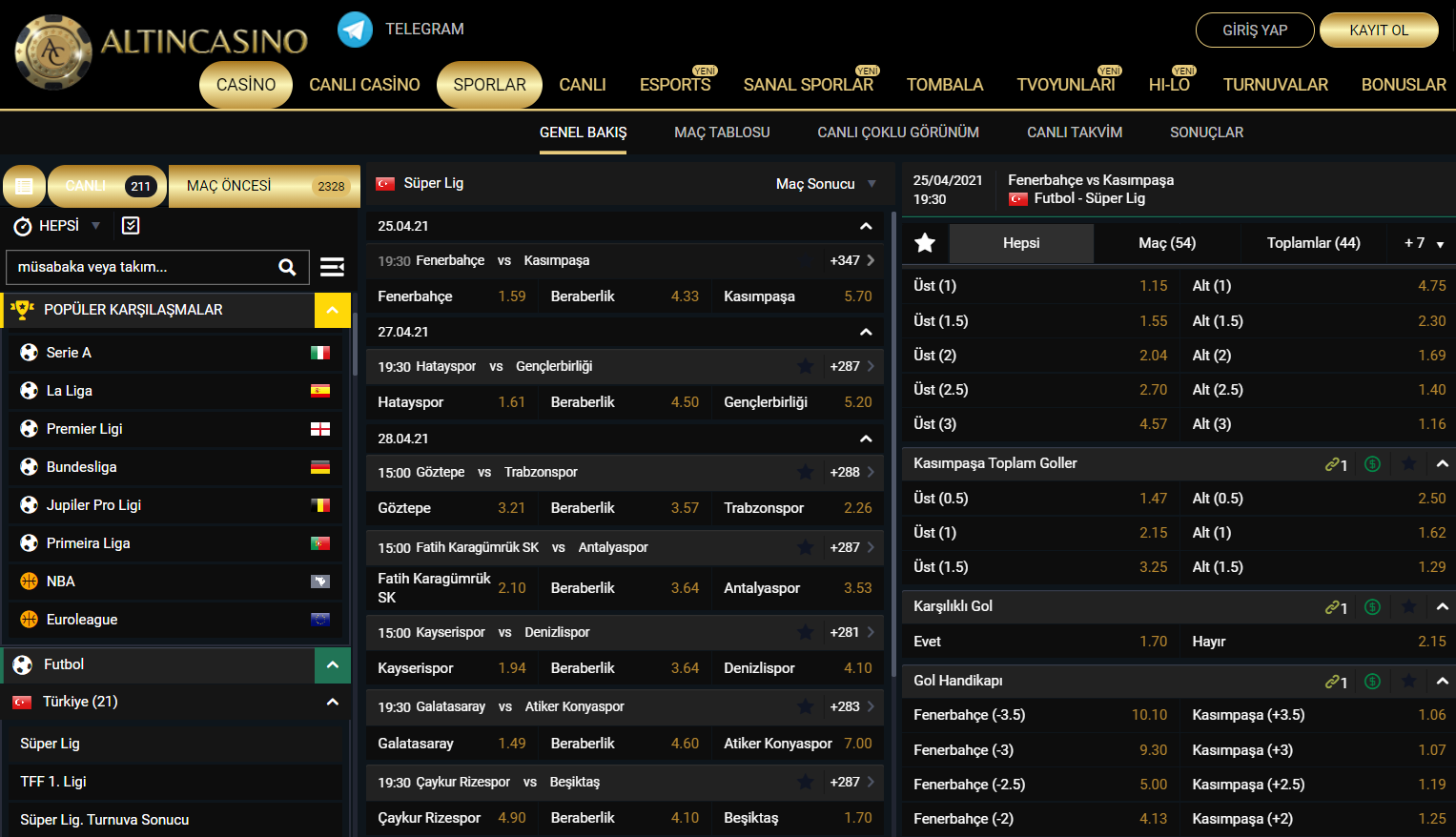Select La Liga with soccer ball icon

tap(174, 391)
